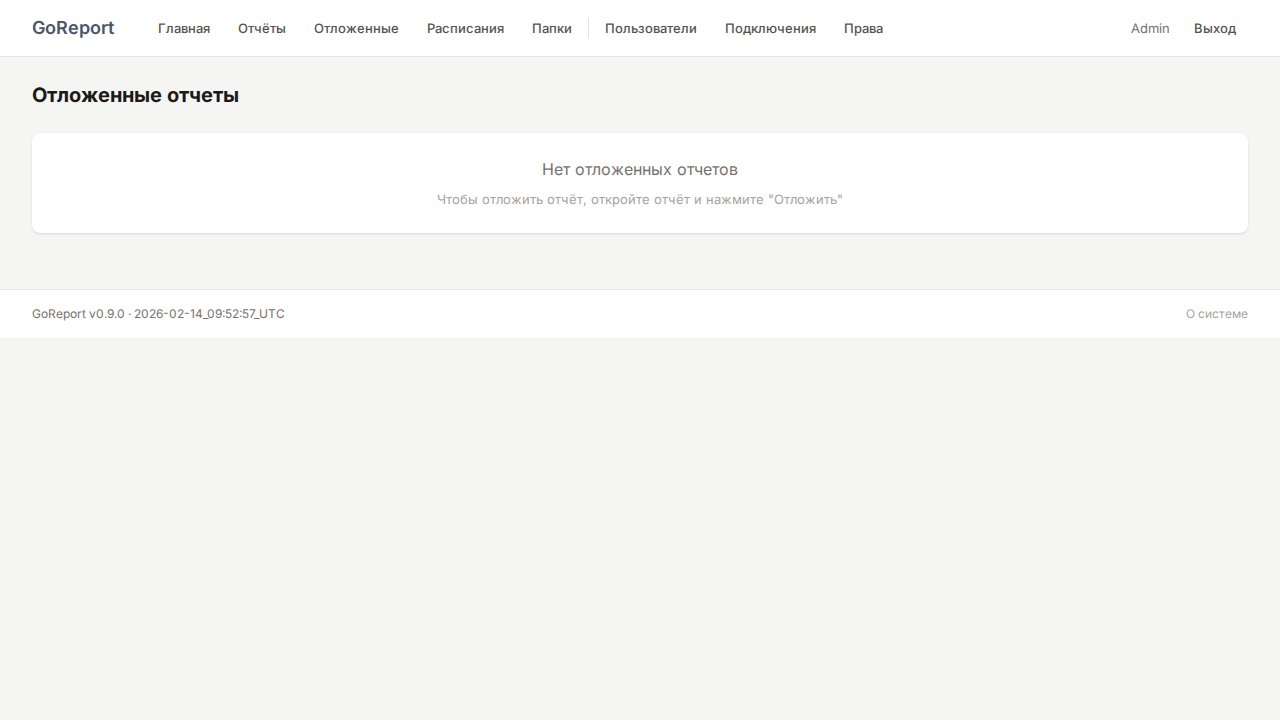
Task: Click the Admin user name
Action: coord(1150,28)
